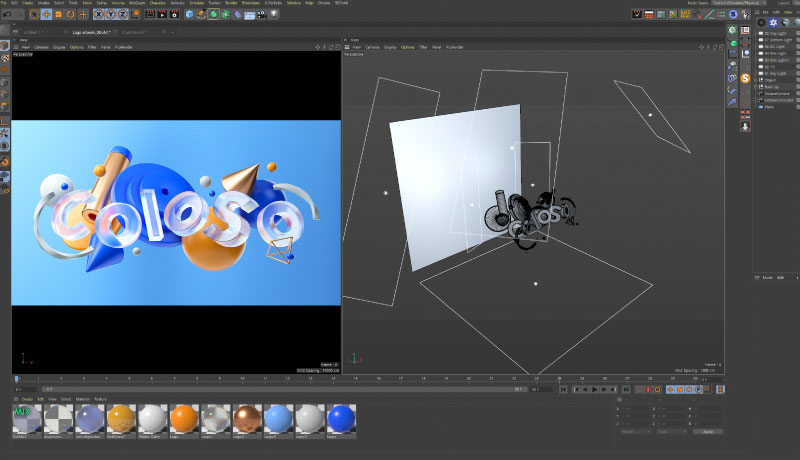Click the blue round S icon in the top-right toolbar
Screen dimensions: 800x460
pyautogui.click(x=733, y=14)
